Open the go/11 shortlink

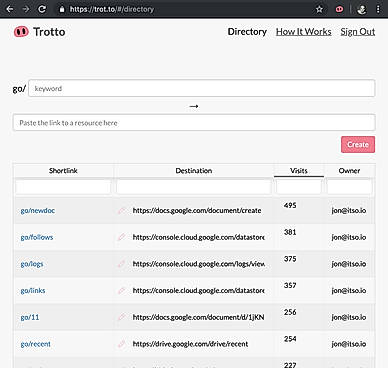30,317
